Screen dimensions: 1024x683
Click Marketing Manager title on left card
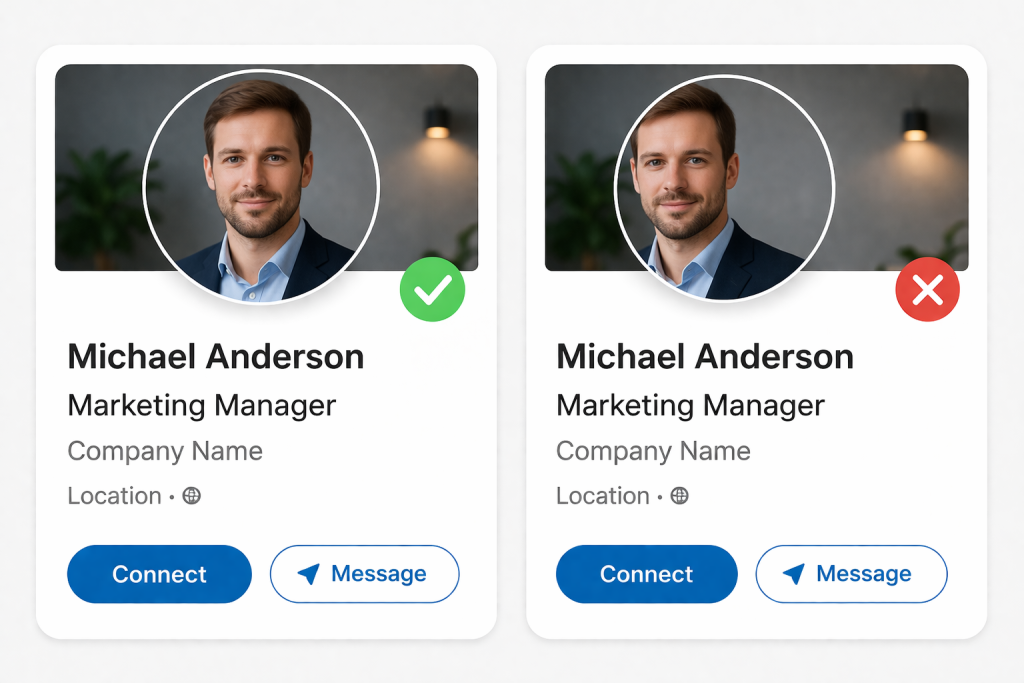point(202,405)
